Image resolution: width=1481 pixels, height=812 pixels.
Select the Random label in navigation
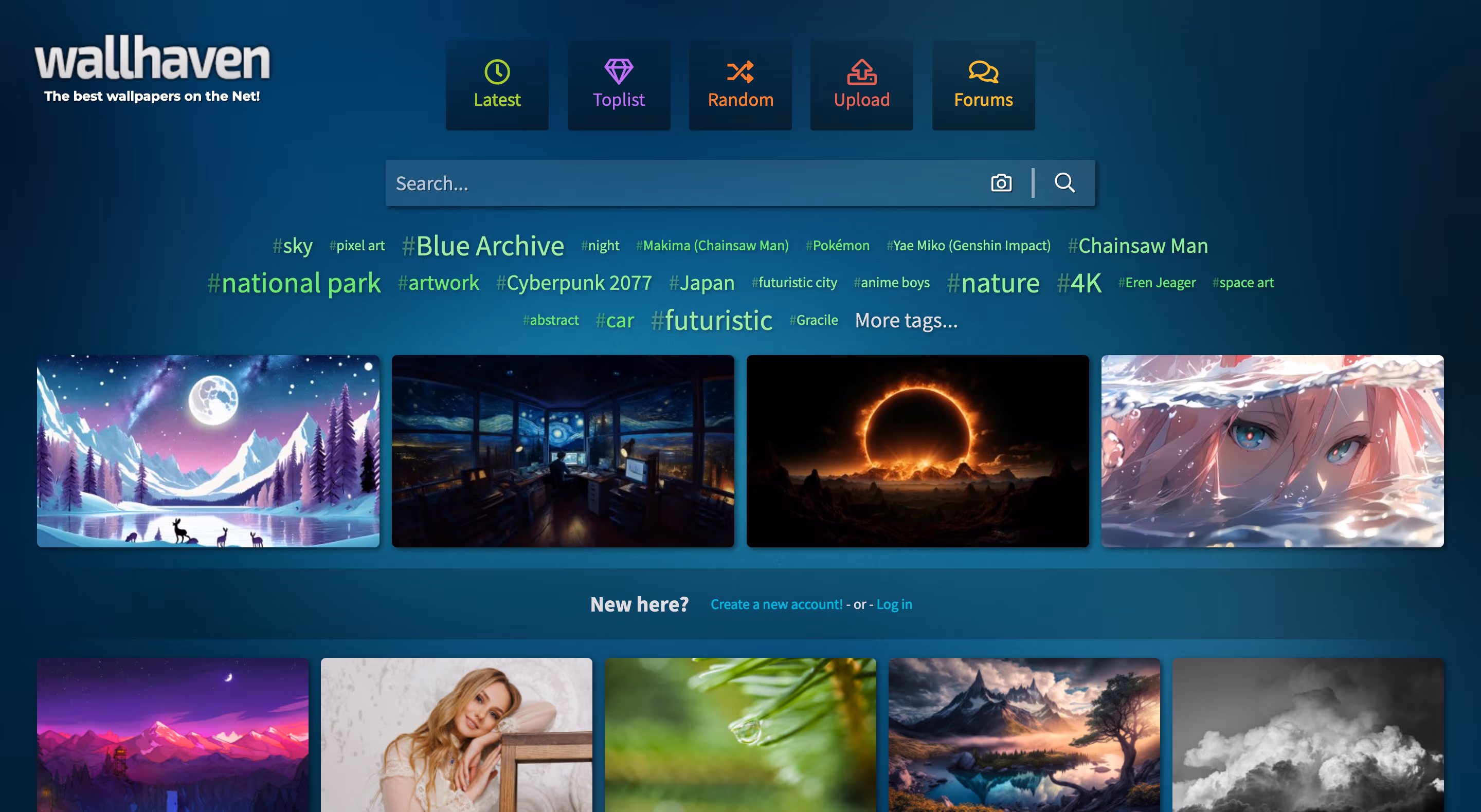coord(740,100)
